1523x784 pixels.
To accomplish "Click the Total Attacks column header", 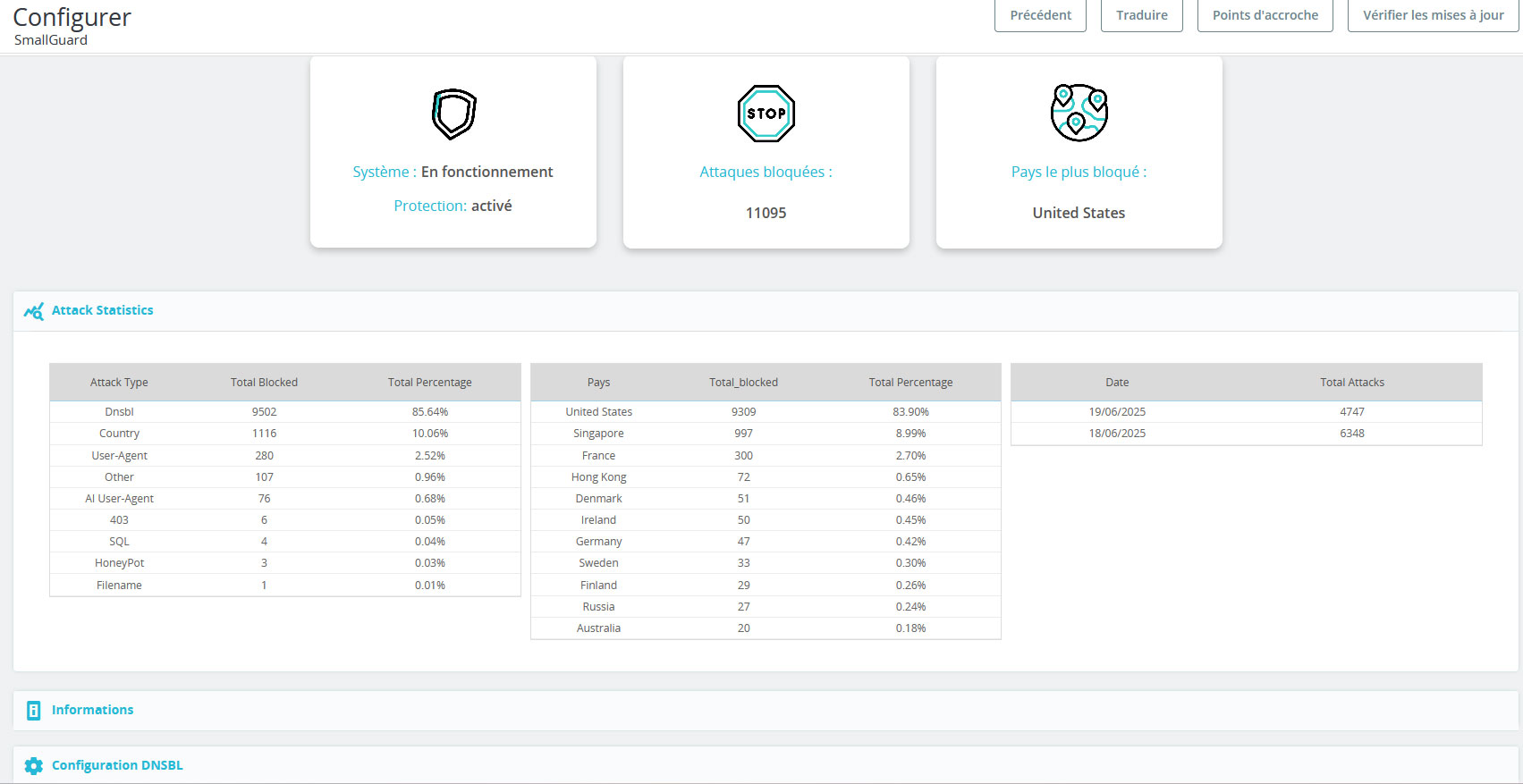I will (x=1351, y=383).
